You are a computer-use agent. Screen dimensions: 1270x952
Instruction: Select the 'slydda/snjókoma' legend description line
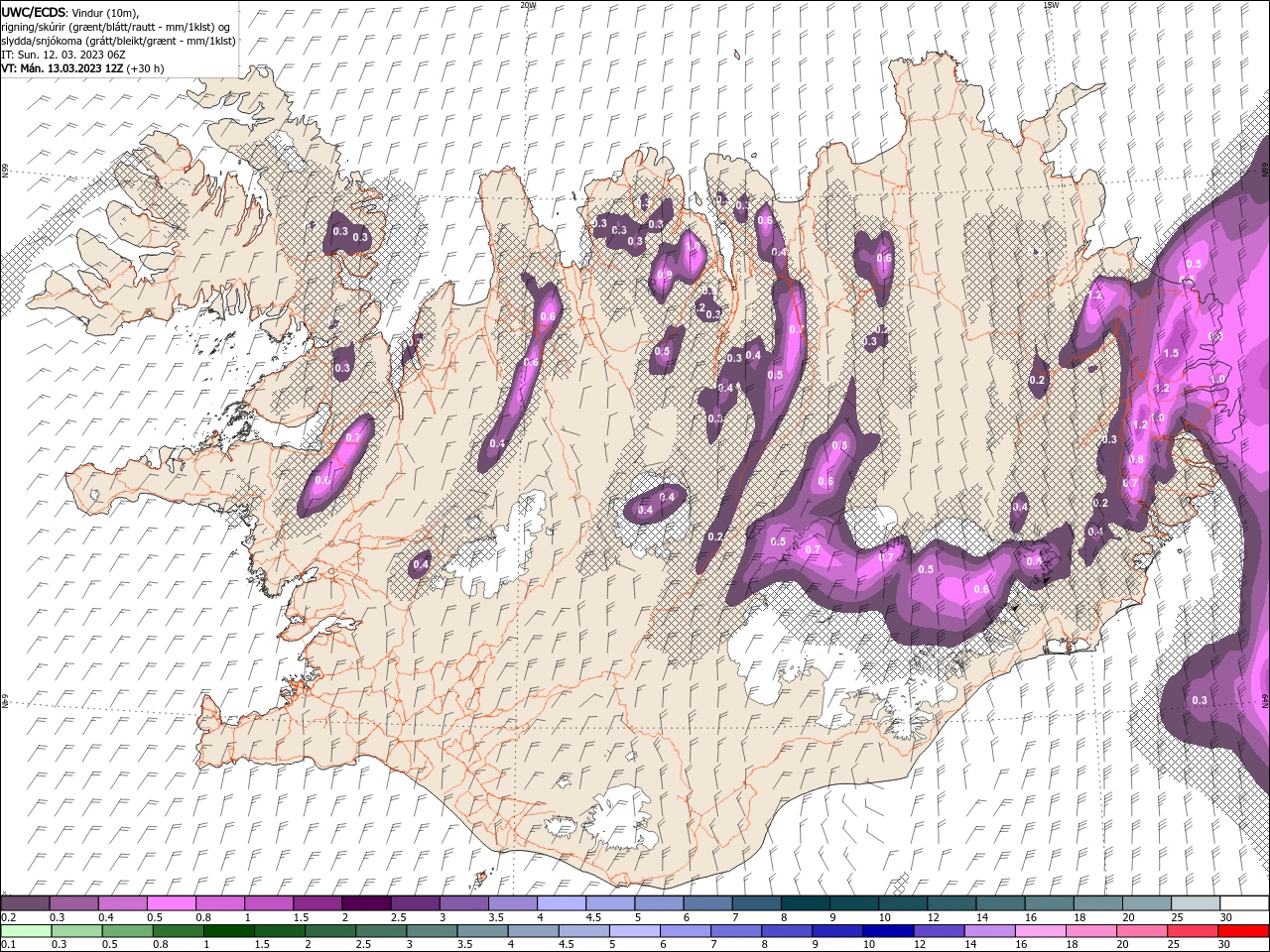tap(118, 41)
